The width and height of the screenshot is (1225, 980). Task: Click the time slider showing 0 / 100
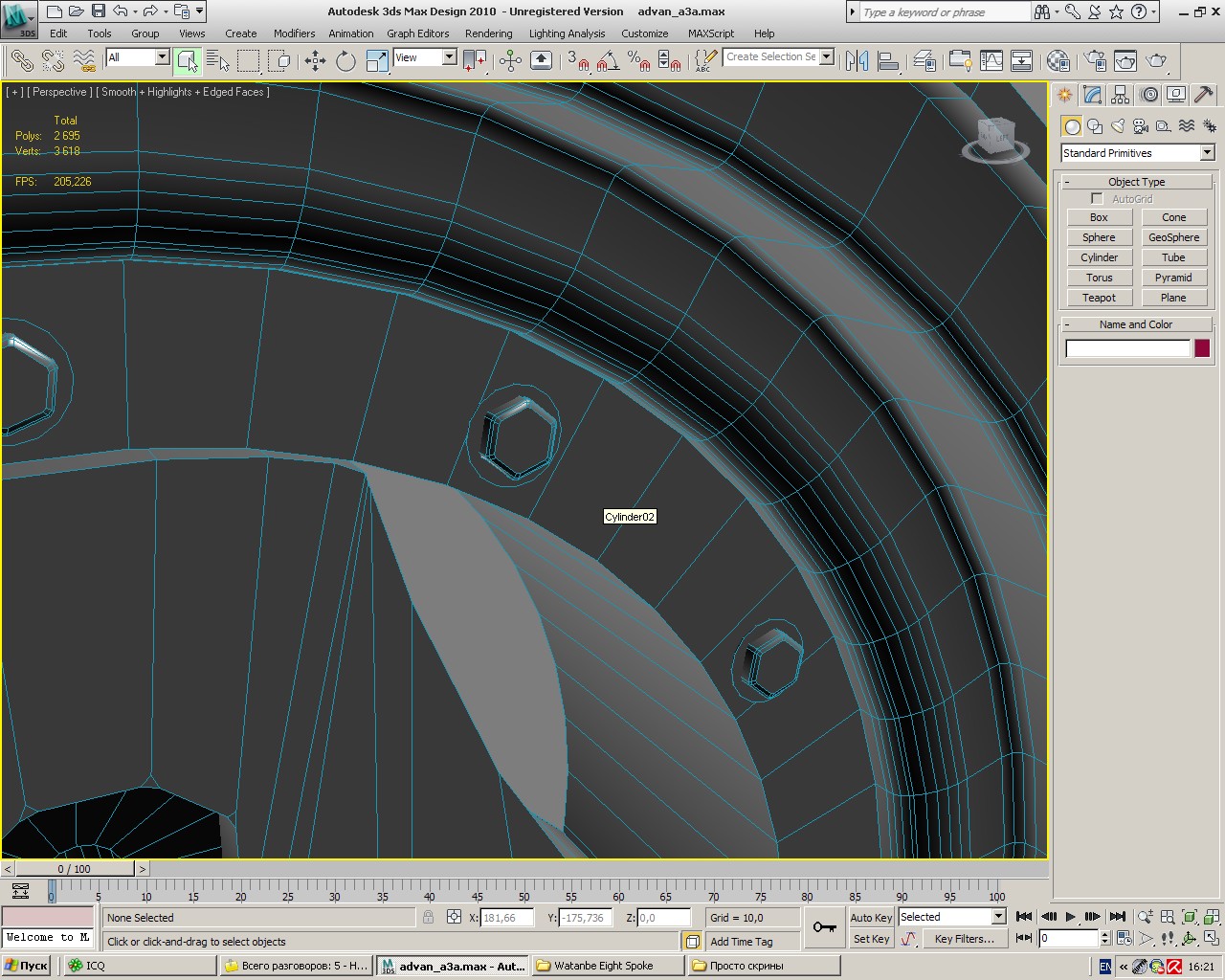pos(75,869)
